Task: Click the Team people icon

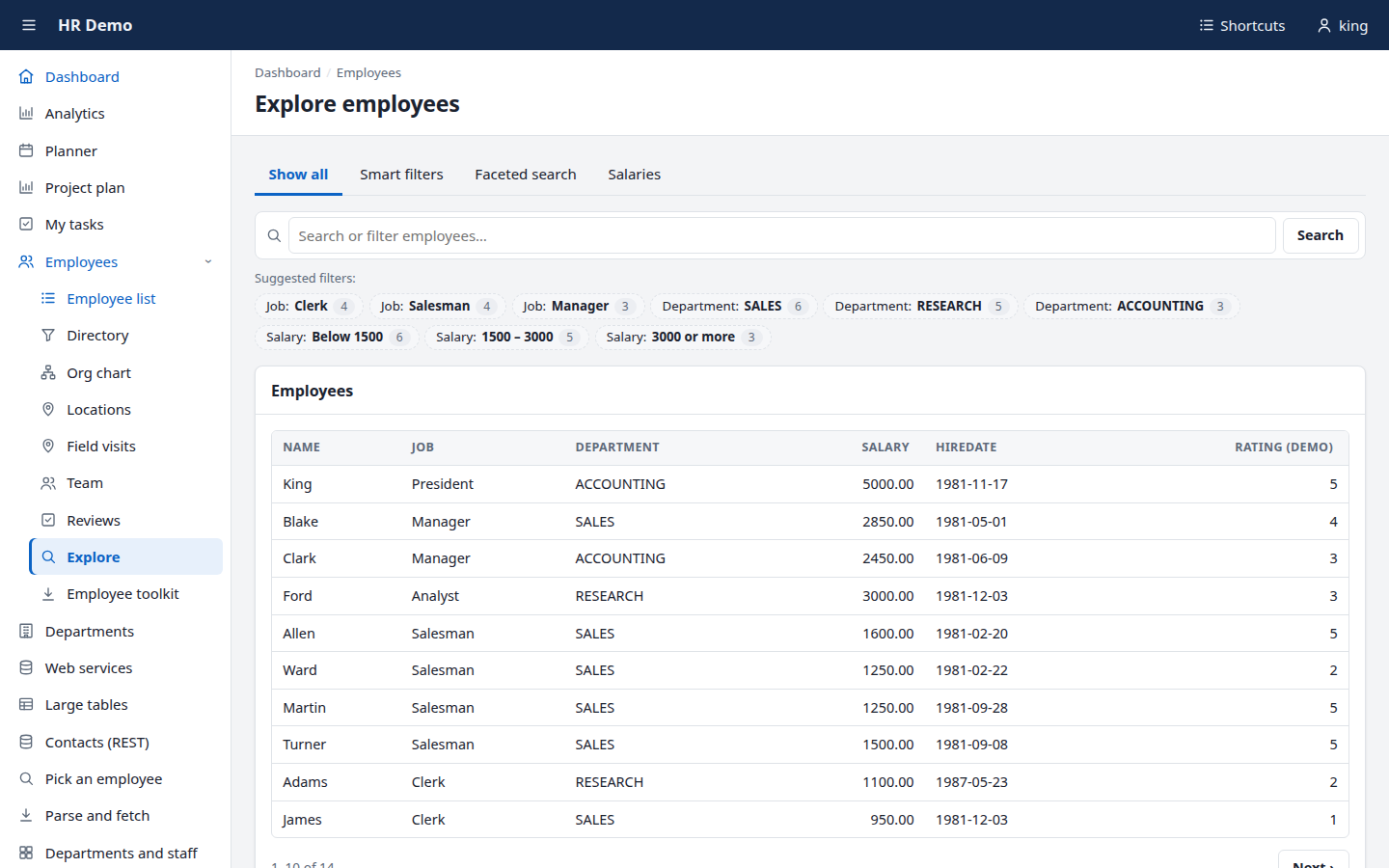Action: click(48, 482)
